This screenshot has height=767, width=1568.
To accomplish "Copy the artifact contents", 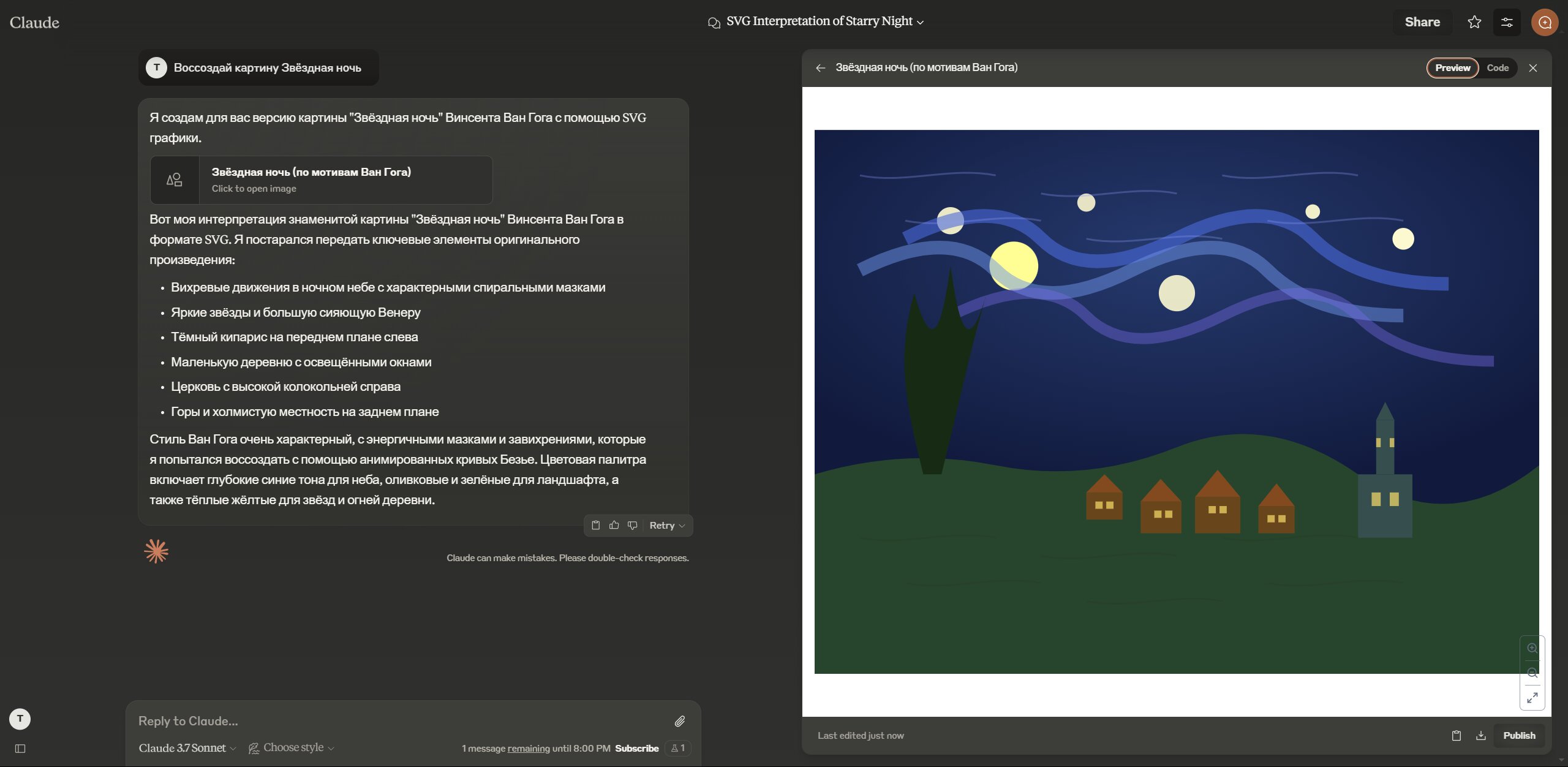I will 1457,735.
